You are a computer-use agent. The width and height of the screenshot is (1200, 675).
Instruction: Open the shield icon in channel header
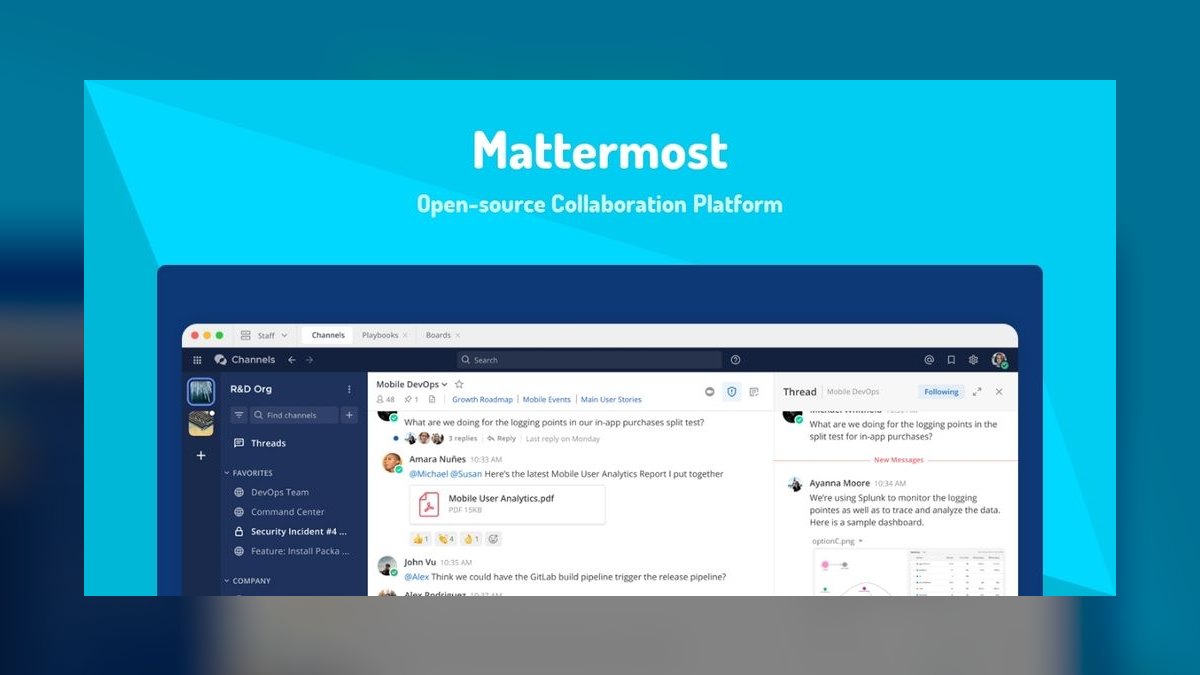pyautogui.click(x=732, y=392)
